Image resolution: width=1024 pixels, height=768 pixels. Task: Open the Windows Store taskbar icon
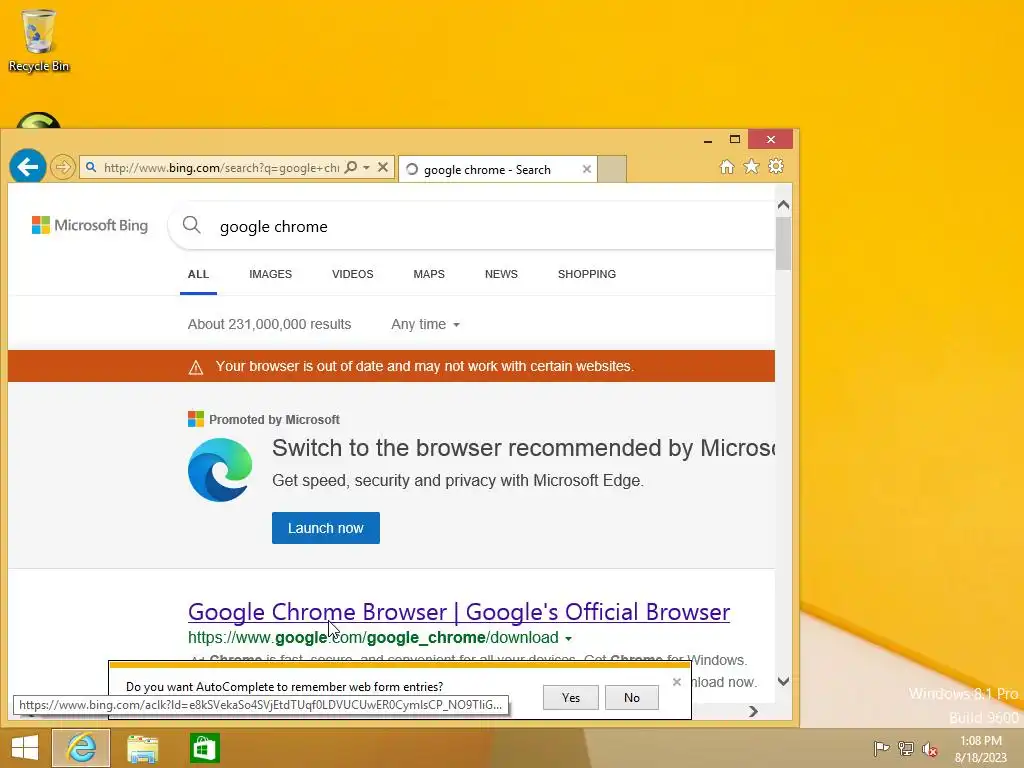[x=204, y=748]
